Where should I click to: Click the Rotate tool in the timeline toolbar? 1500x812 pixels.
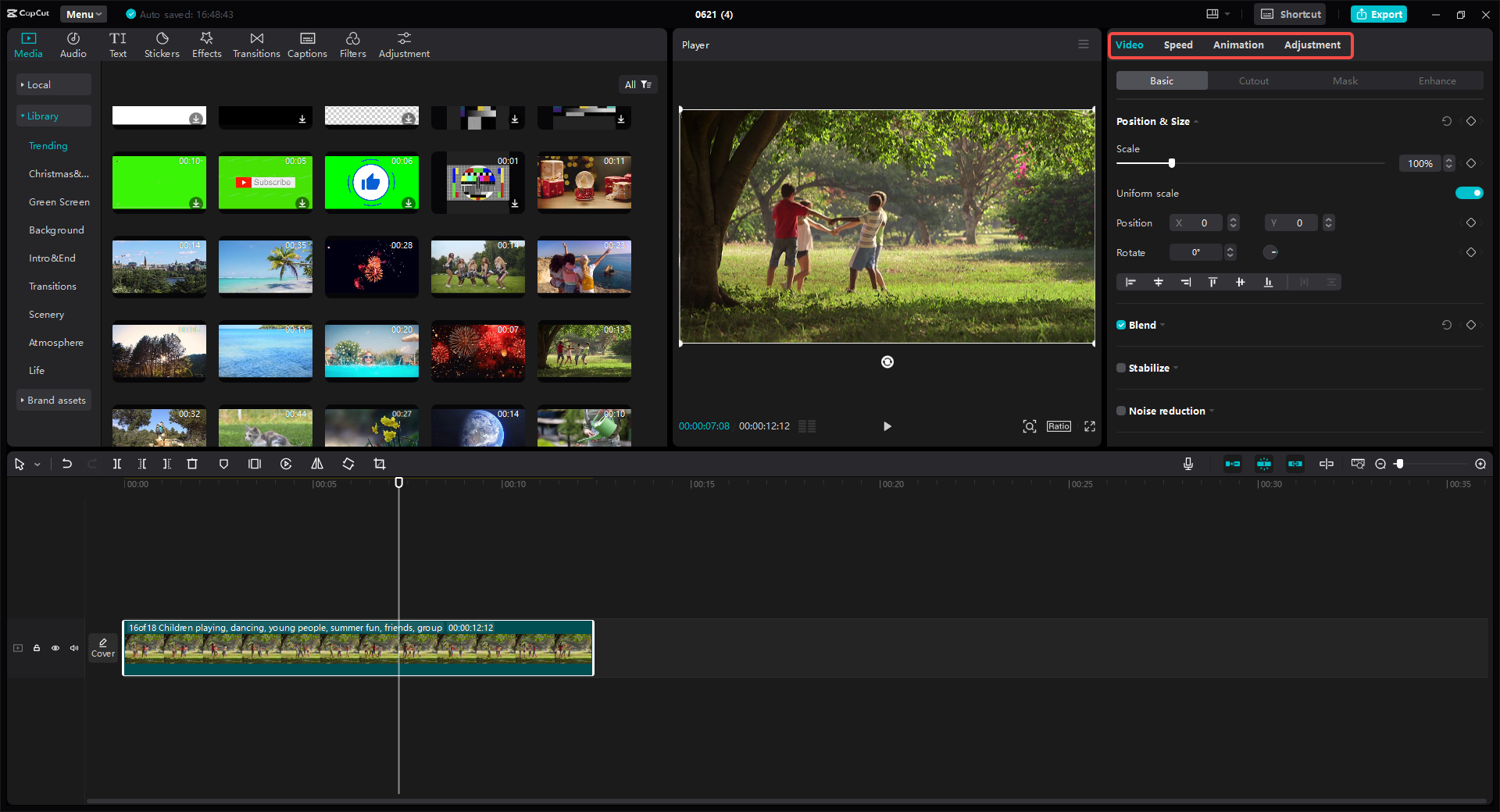(348, 464)
